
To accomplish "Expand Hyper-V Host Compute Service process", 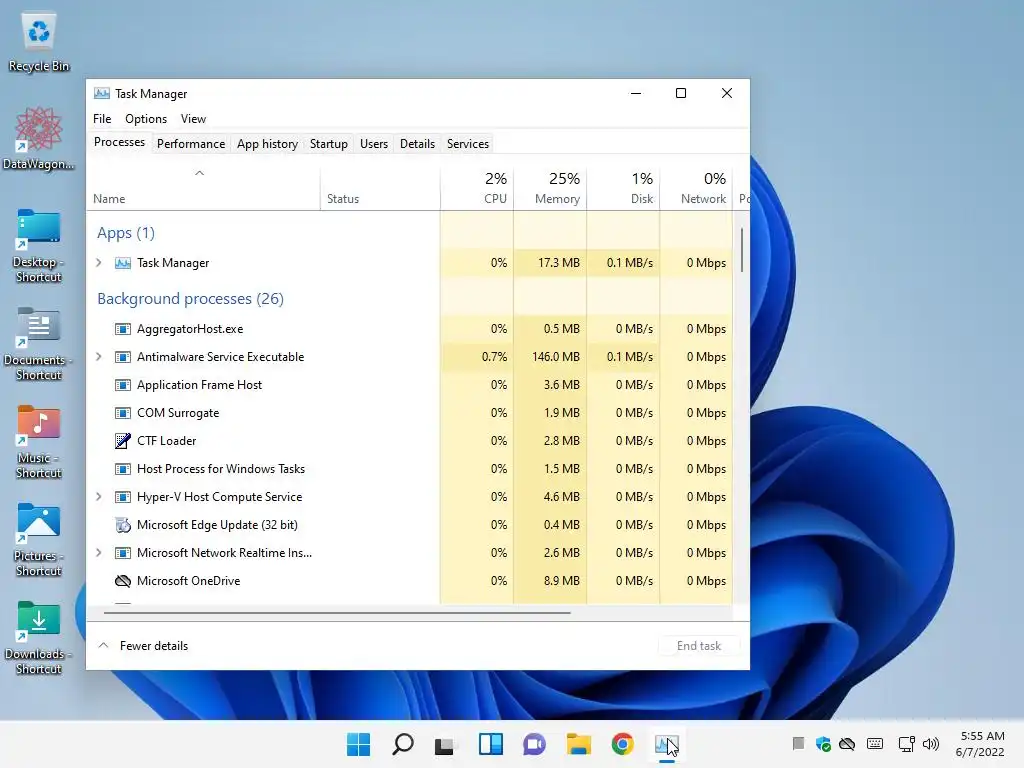I will point(99,497).
